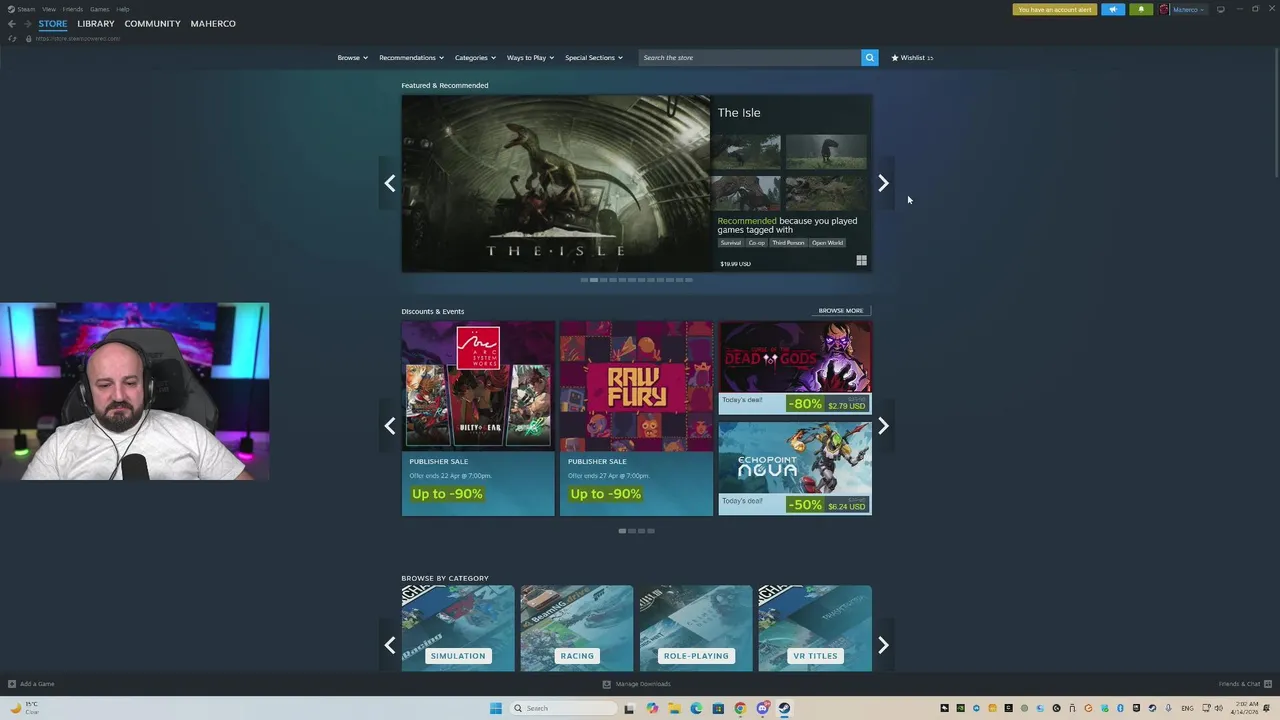
Task: Click the Third Person tag
Action: click(788, 243)
